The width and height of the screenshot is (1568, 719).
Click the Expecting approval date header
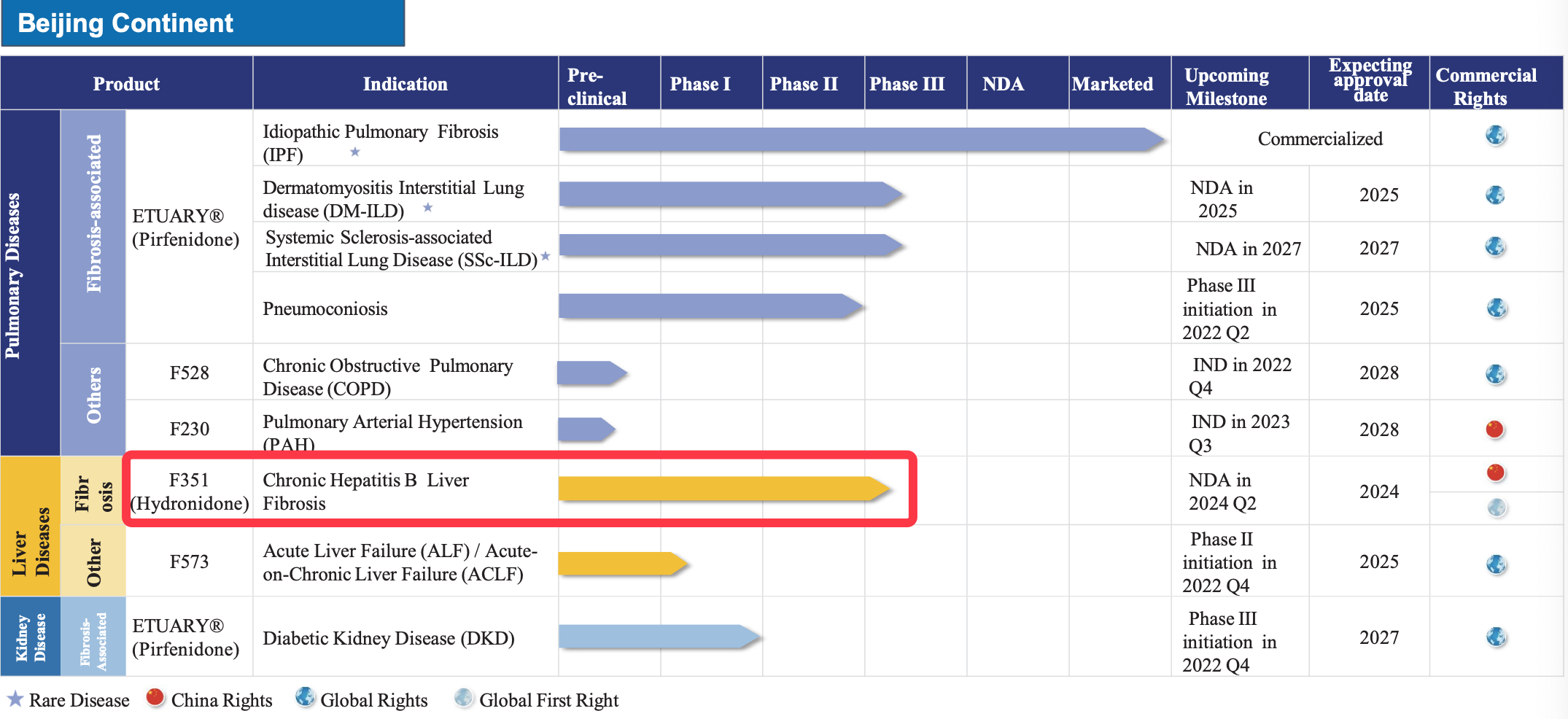coord(1369,83)
